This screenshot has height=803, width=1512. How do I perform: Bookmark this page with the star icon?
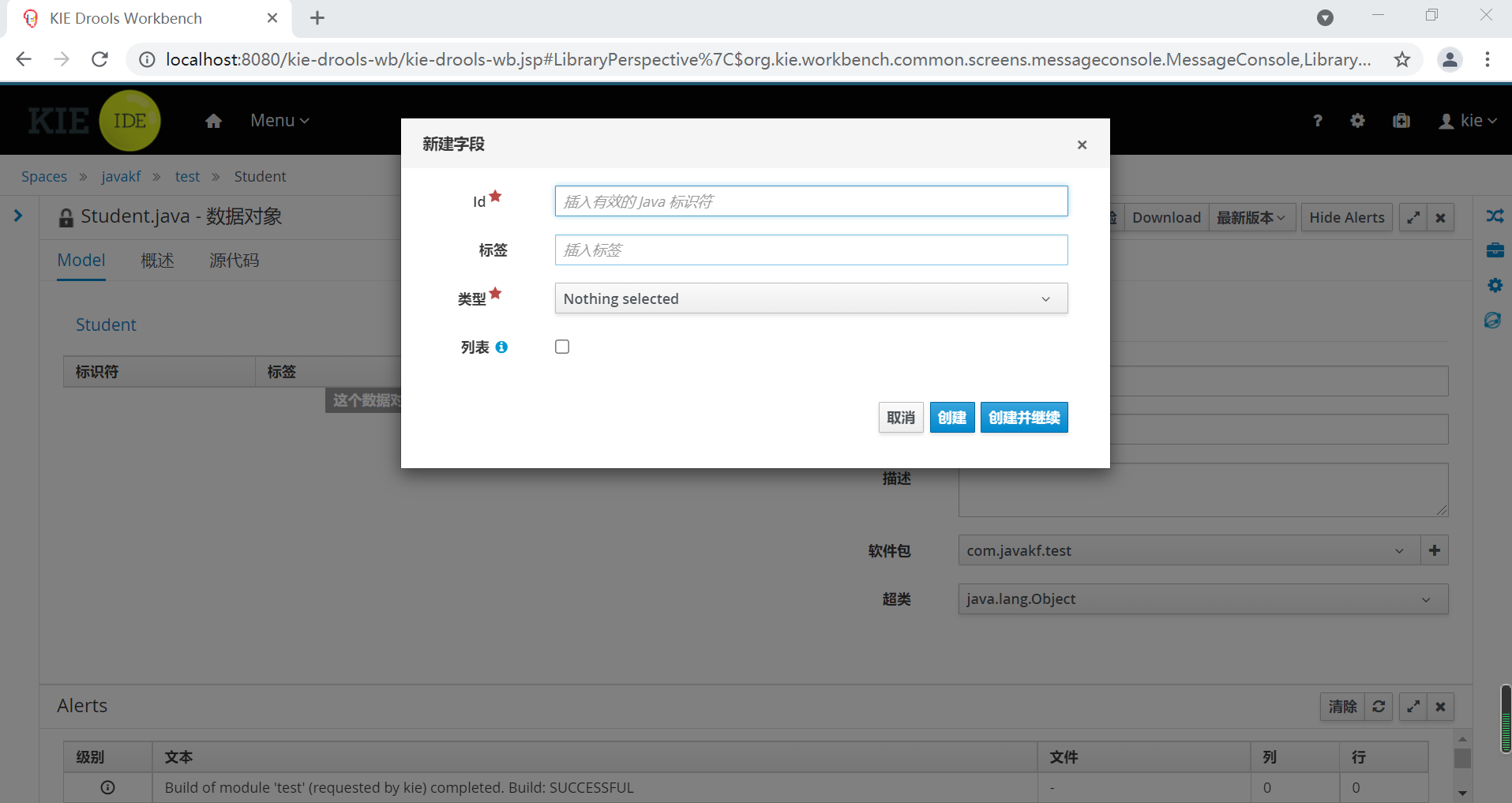pos(1402,59)
